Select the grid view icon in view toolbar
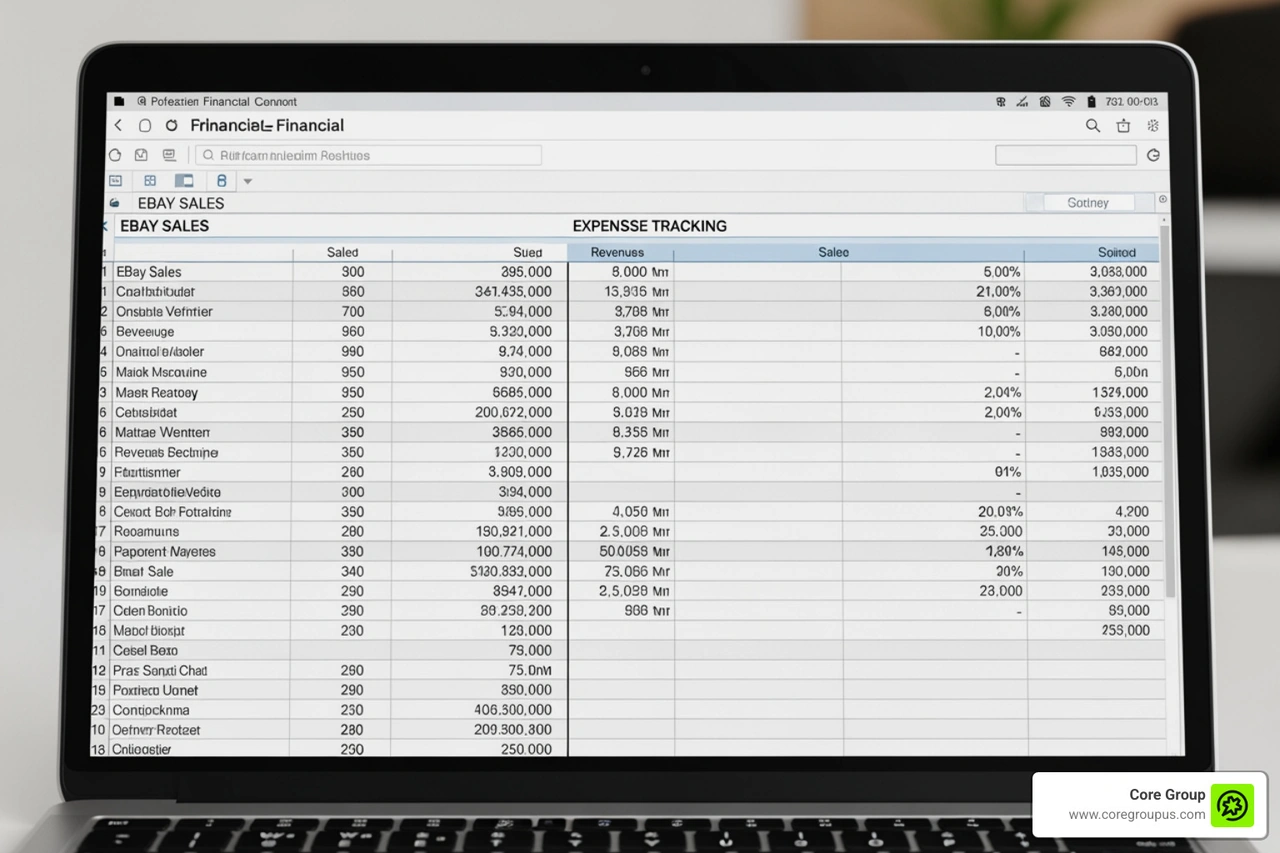This screenshot has height=853, width=1280. click(150, 181)
